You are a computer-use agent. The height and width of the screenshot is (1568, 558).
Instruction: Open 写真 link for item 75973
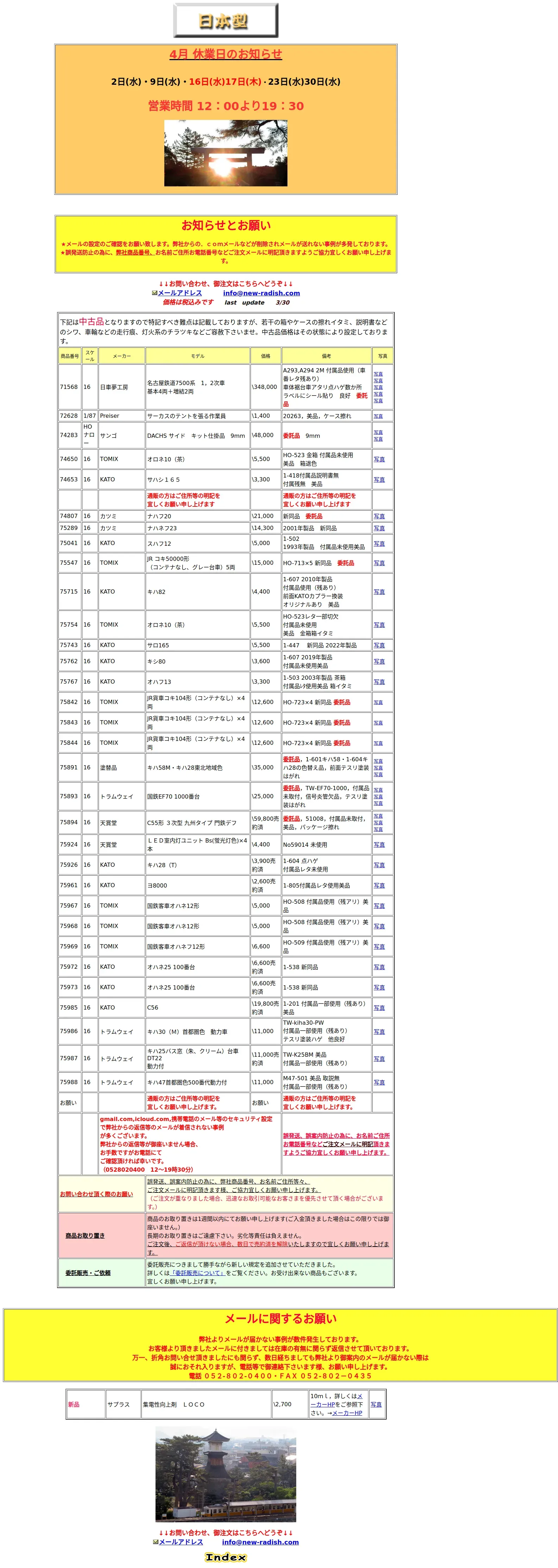(x=379, y=987)
